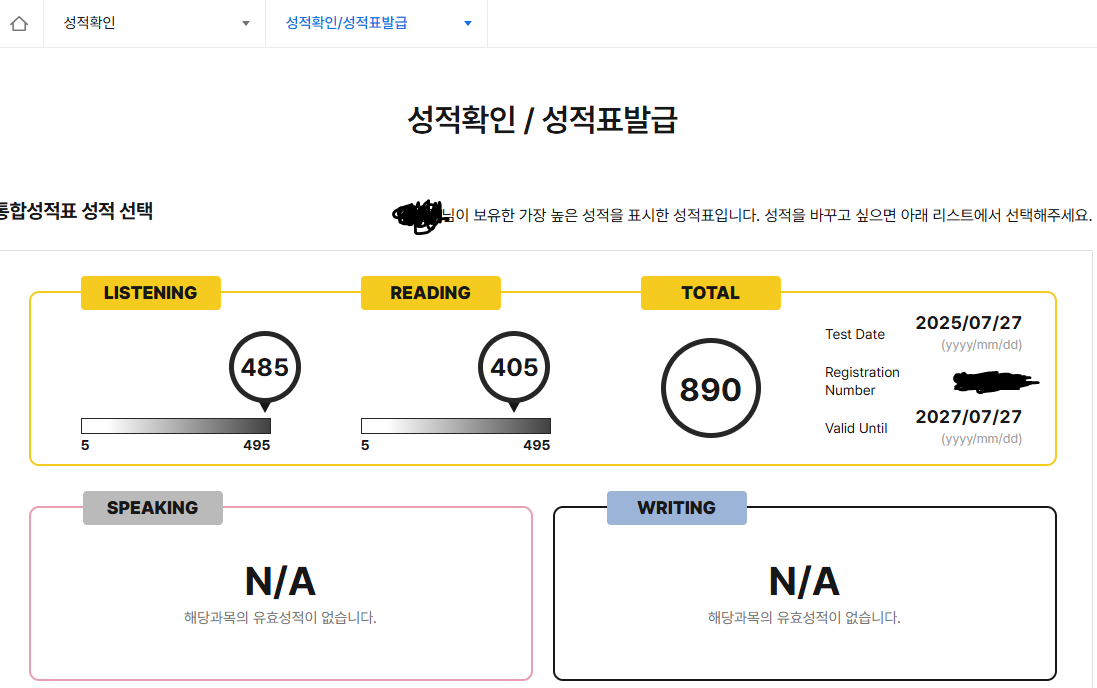The height and width of the screenshot is (688, 1097).
Task: Click the 405 reading score bubble
Action: pyautogui.click(x=514, y=369)
